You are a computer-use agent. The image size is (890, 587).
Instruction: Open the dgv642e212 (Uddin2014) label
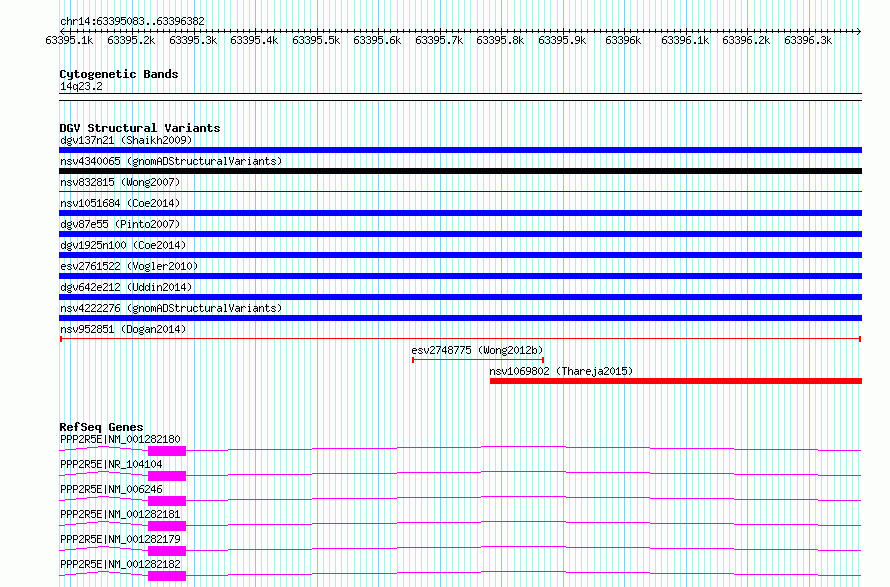pyautogui.click(x=126, y=287)
